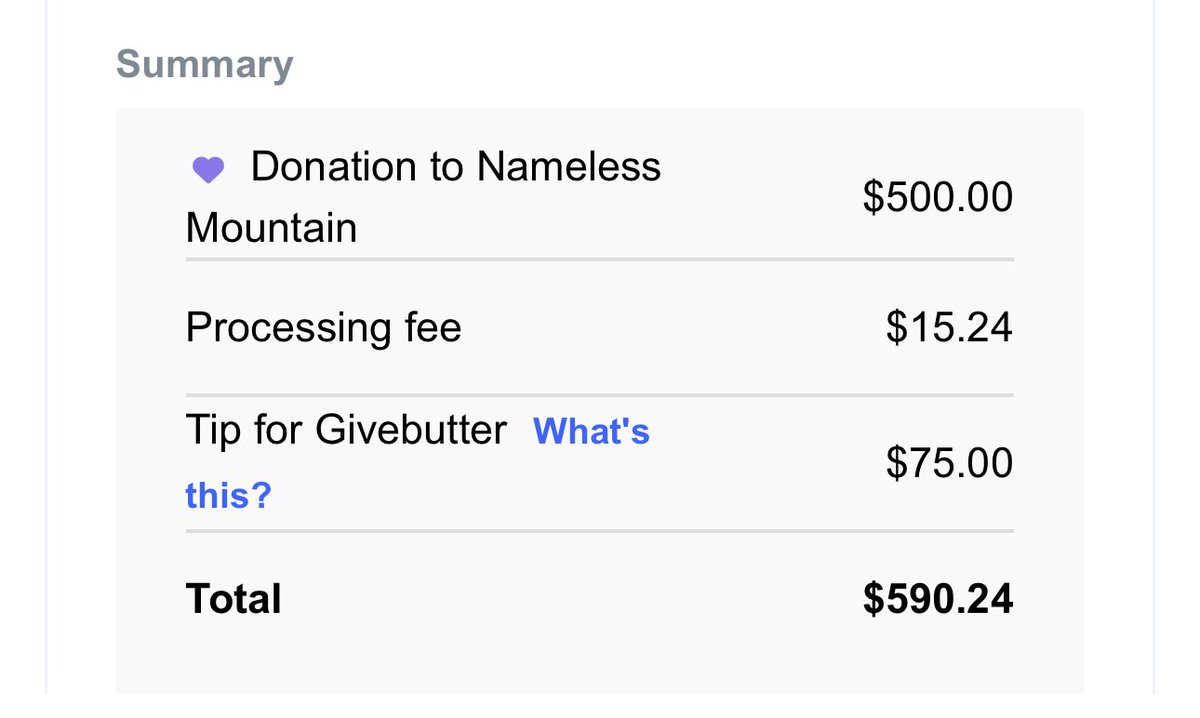Click the Summary heading
1200x718 pixels.
pos(205,65)
